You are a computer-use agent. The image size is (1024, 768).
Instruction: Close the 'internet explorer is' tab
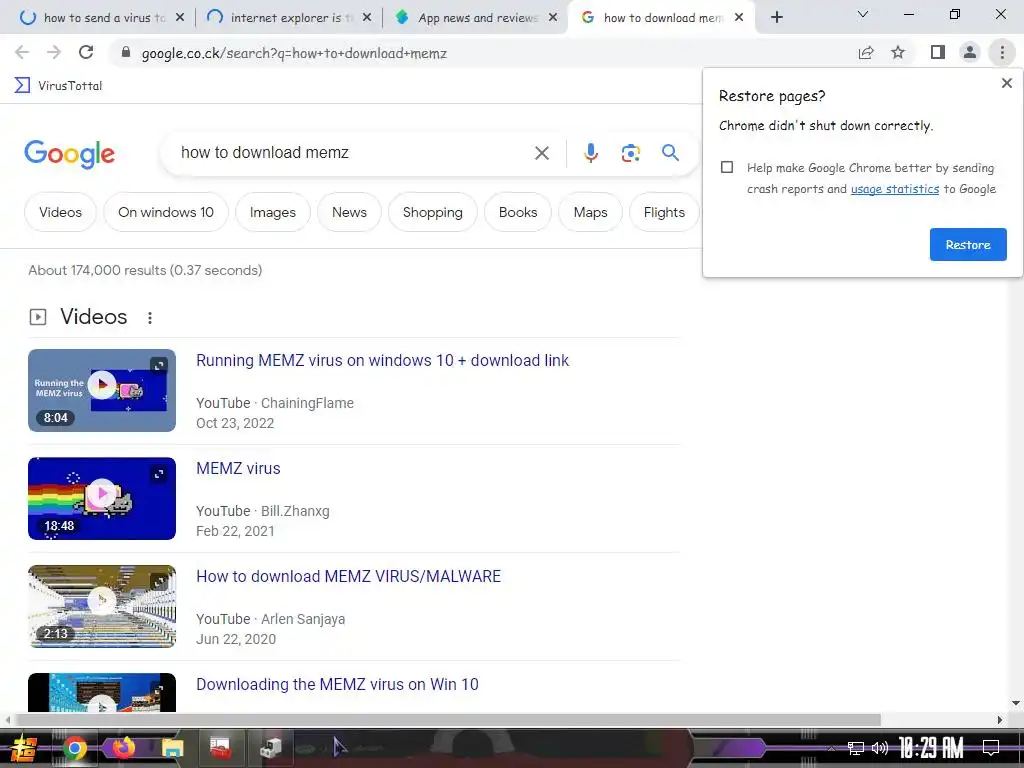coord(366,18)
